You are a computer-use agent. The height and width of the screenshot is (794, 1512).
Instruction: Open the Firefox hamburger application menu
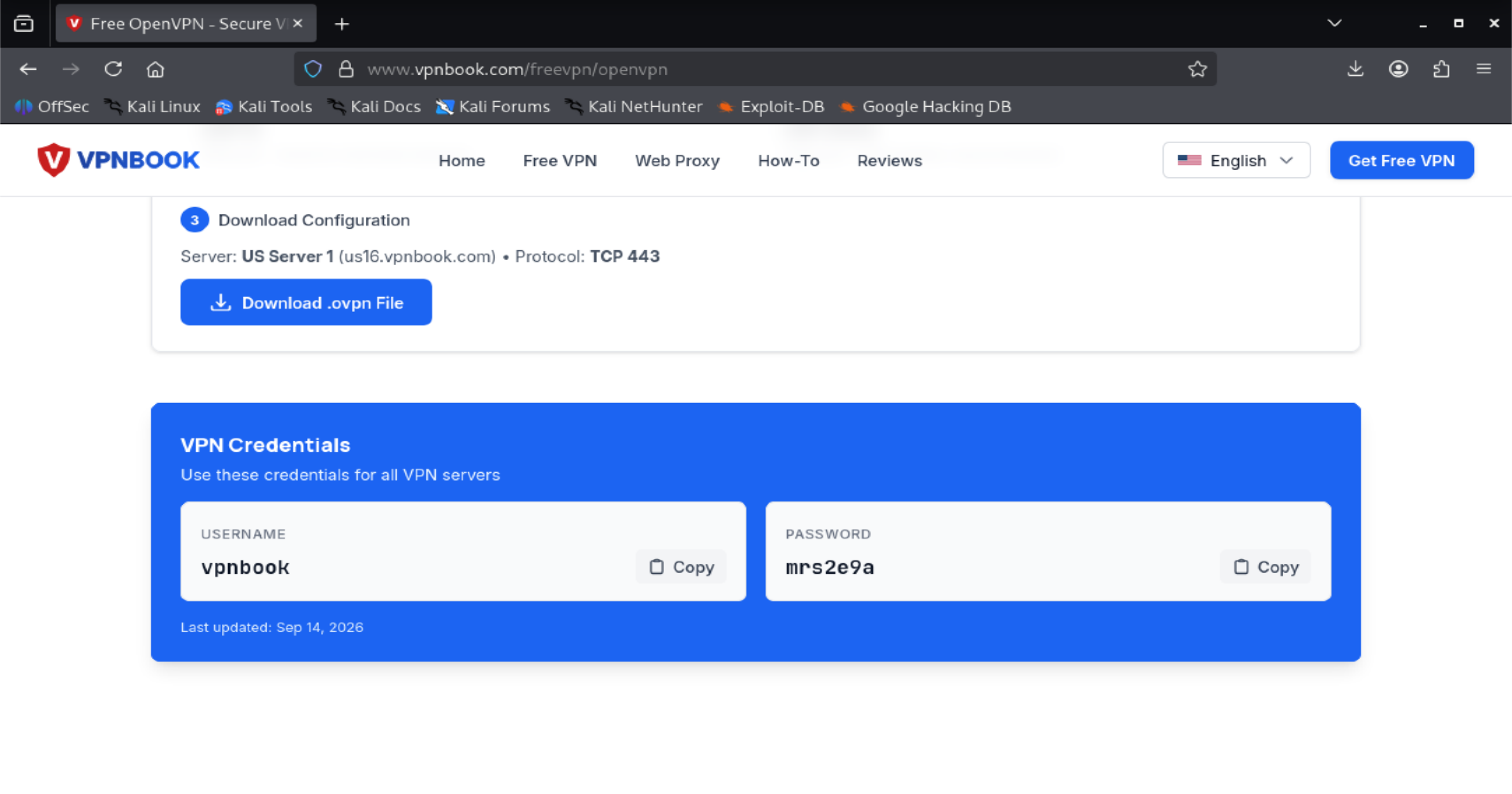coord(1483,69)
